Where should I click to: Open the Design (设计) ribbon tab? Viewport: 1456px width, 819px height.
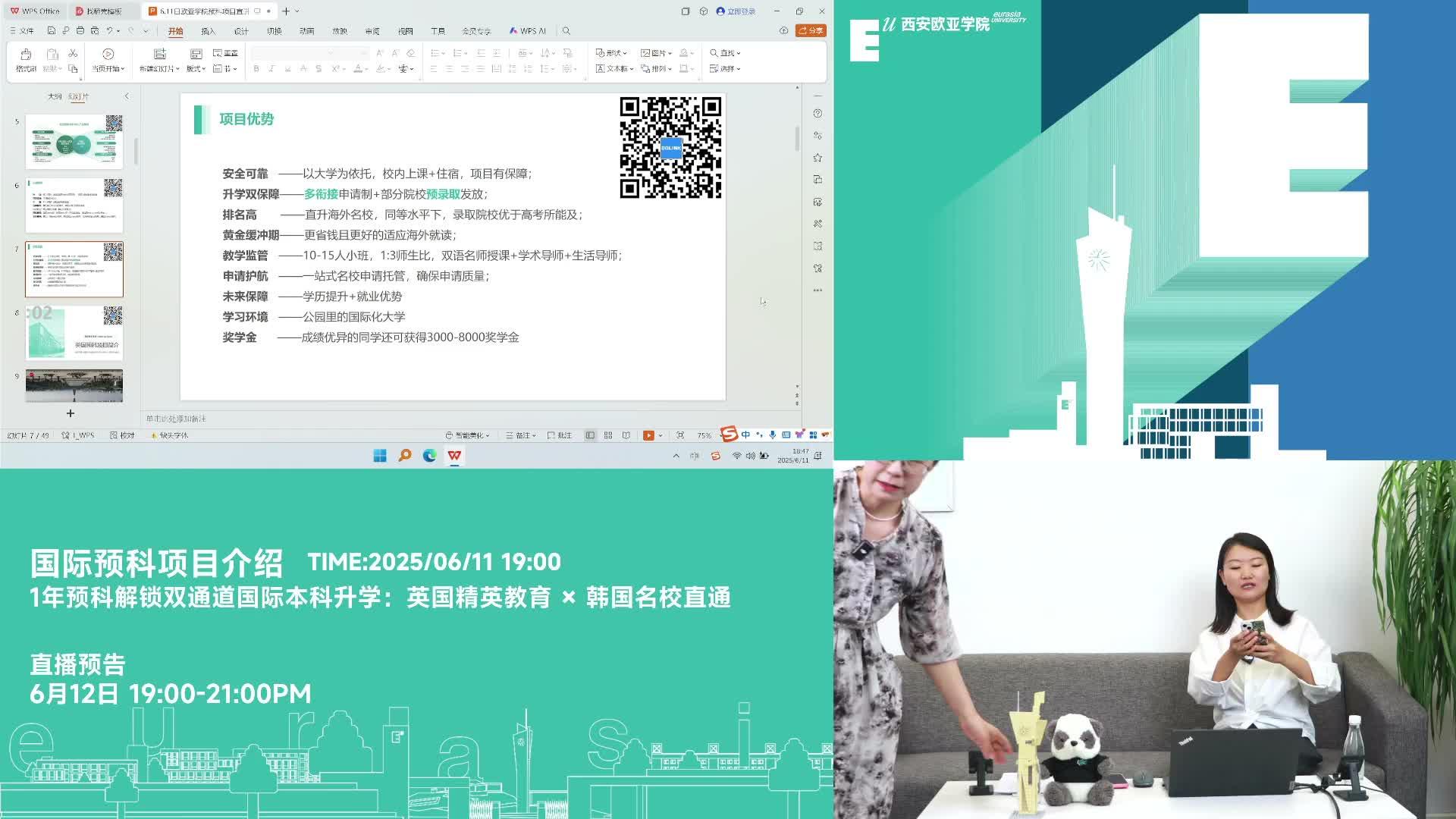click(241, 31)
